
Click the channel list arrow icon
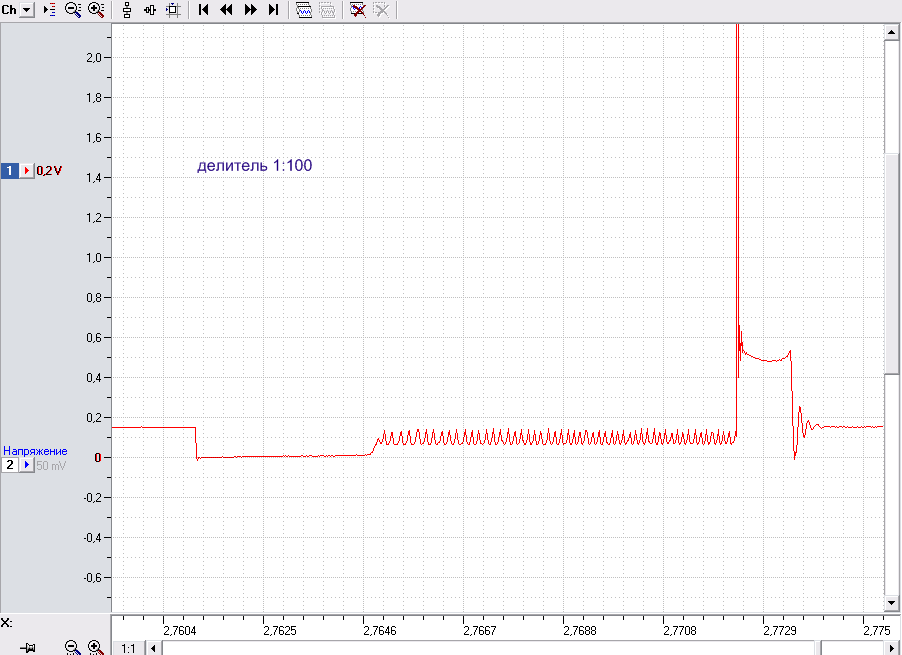[49, 10]
